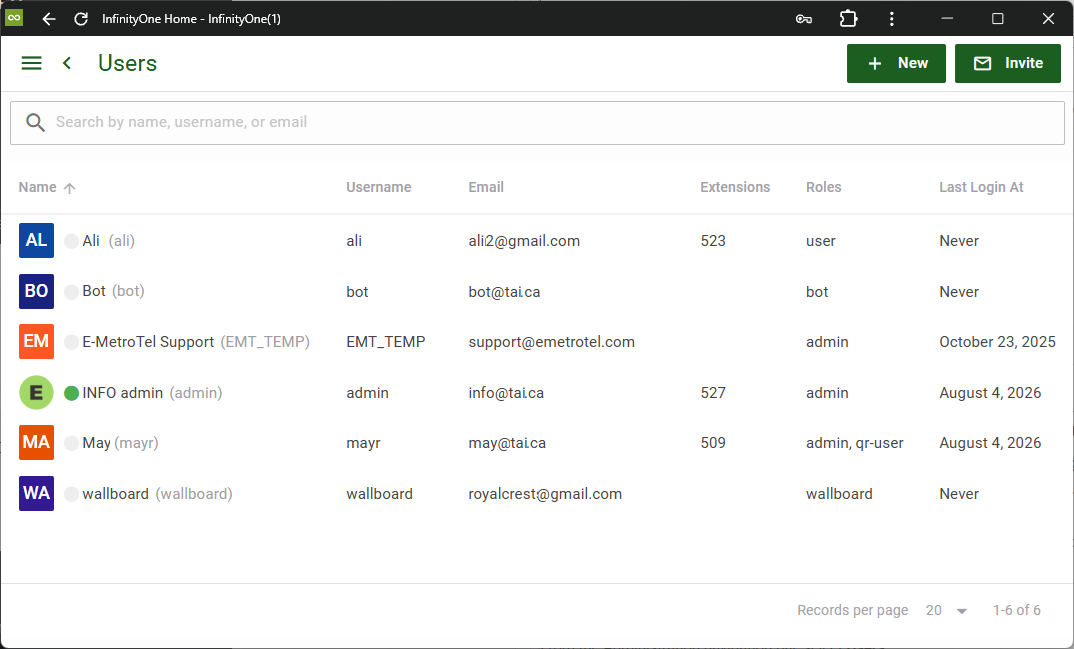Sort by the Username column header

378,187
